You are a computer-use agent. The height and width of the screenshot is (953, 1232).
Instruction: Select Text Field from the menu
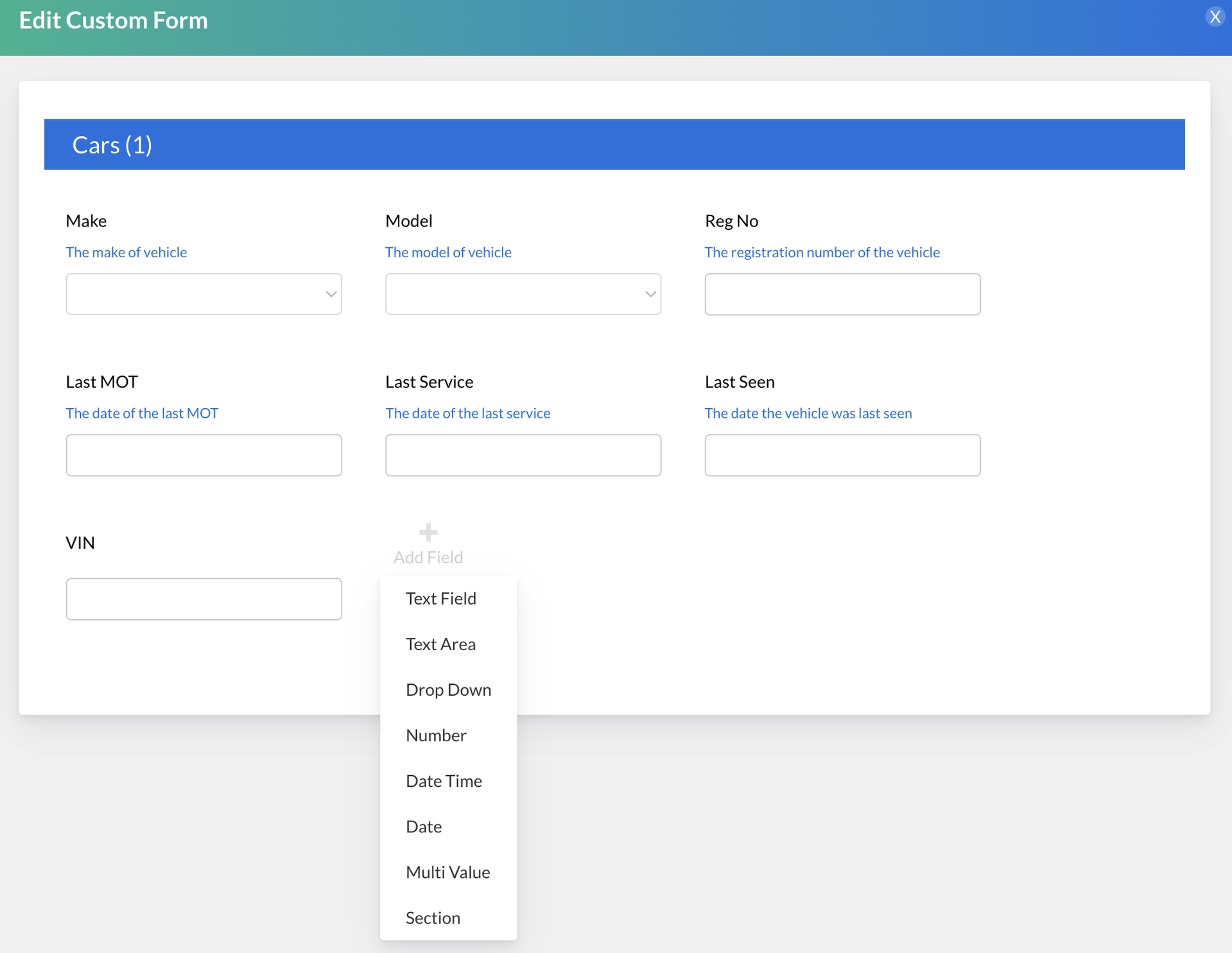(440, 598)
